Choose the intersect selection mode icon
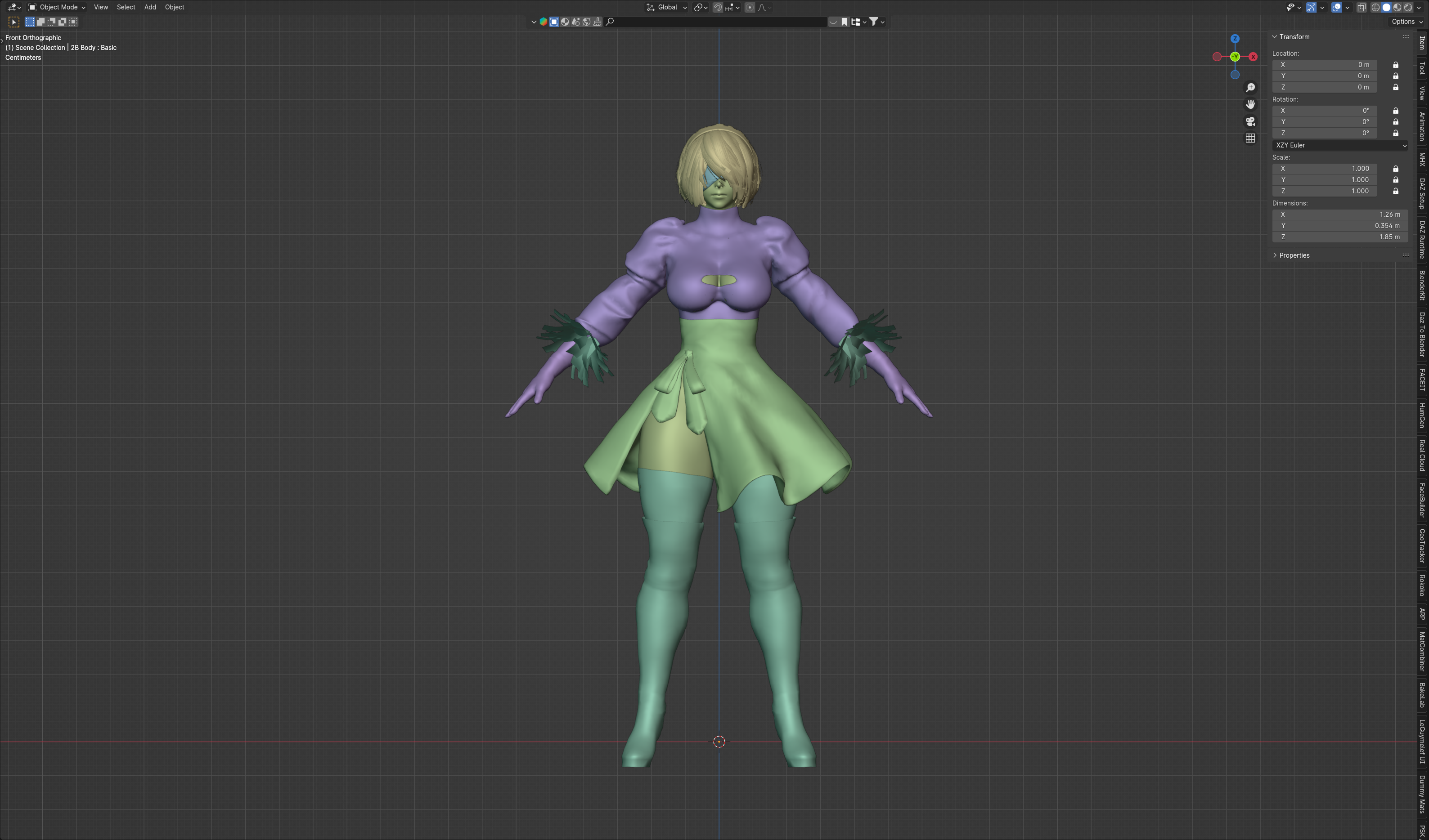 (x=73, y=22)
